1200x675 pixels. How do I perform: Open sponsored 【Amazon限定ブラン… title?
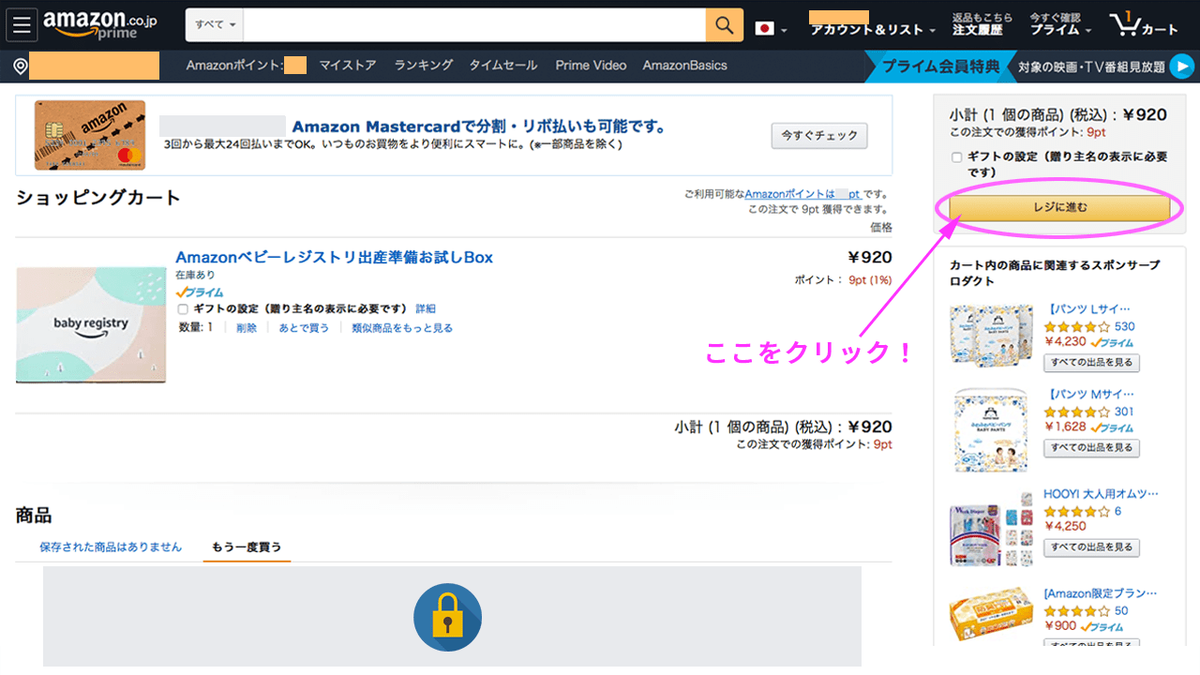1101,594
